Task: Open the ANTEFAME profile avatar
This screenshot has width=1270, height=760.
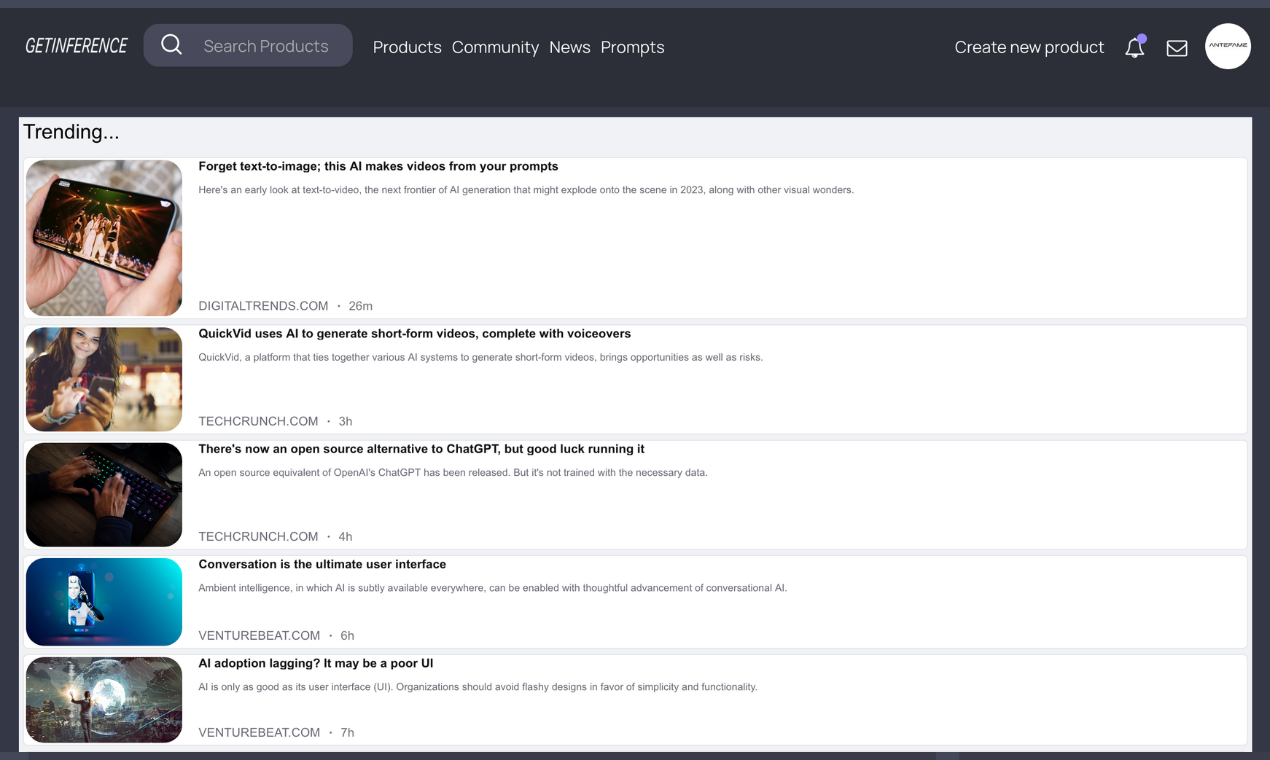Action: coord(1228,46)
